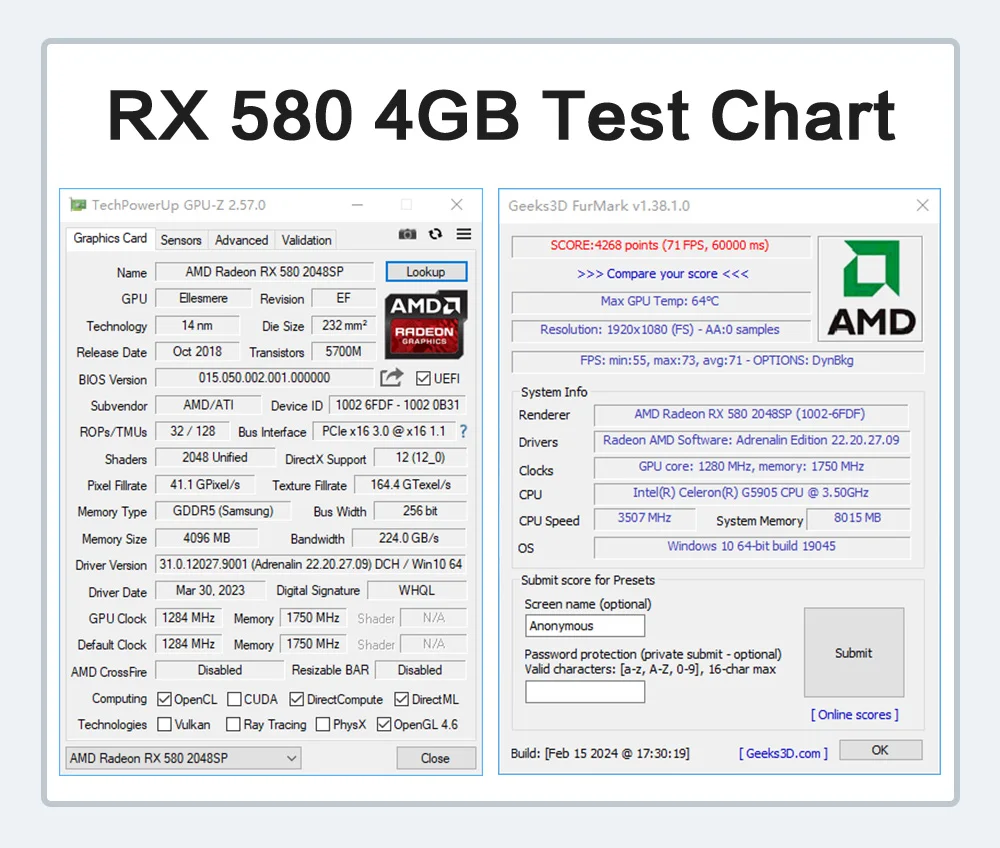Toggle the UEFI checkbox

click(x=423, y=379)
